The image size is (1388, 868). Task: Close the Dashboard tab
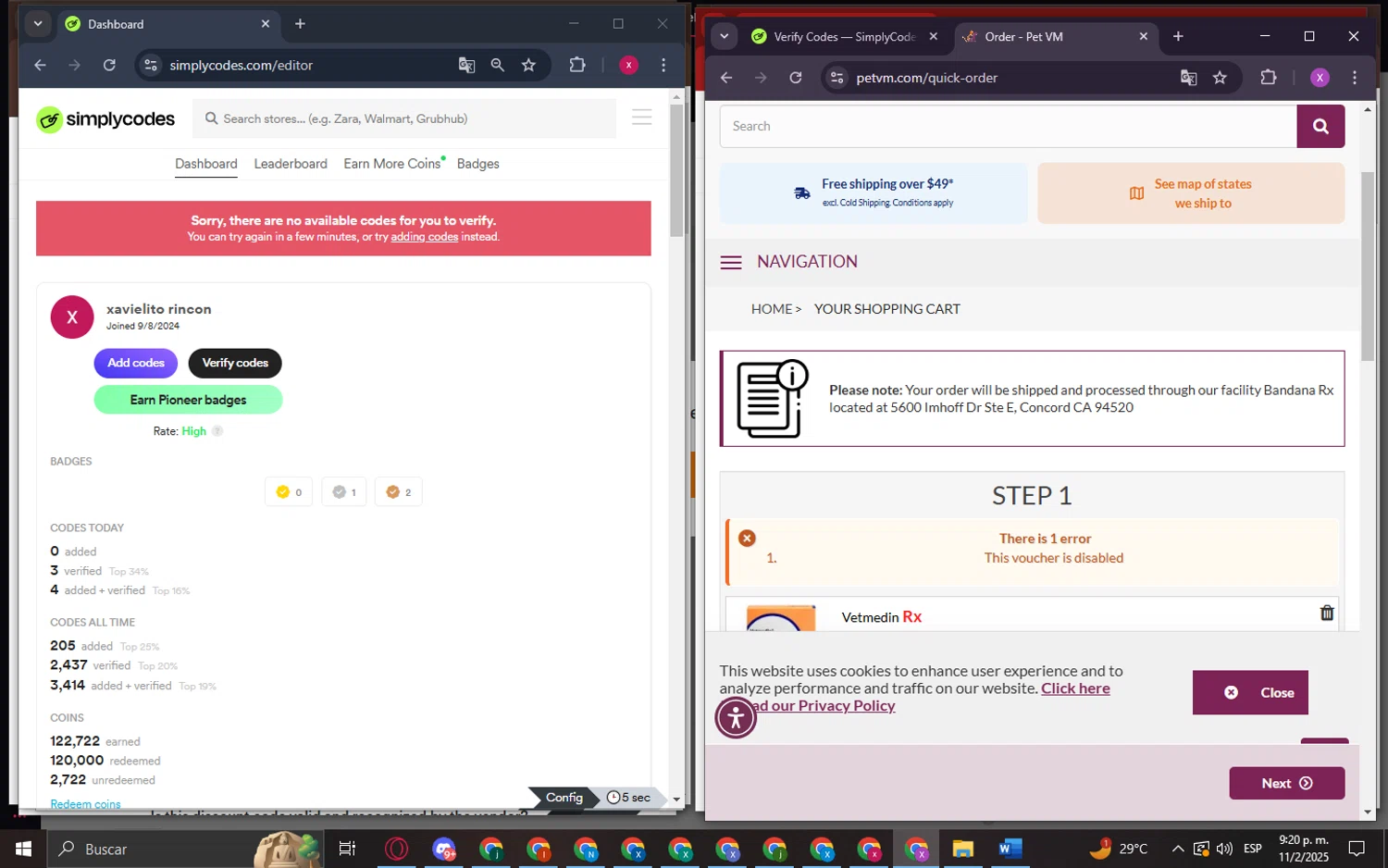266,24
